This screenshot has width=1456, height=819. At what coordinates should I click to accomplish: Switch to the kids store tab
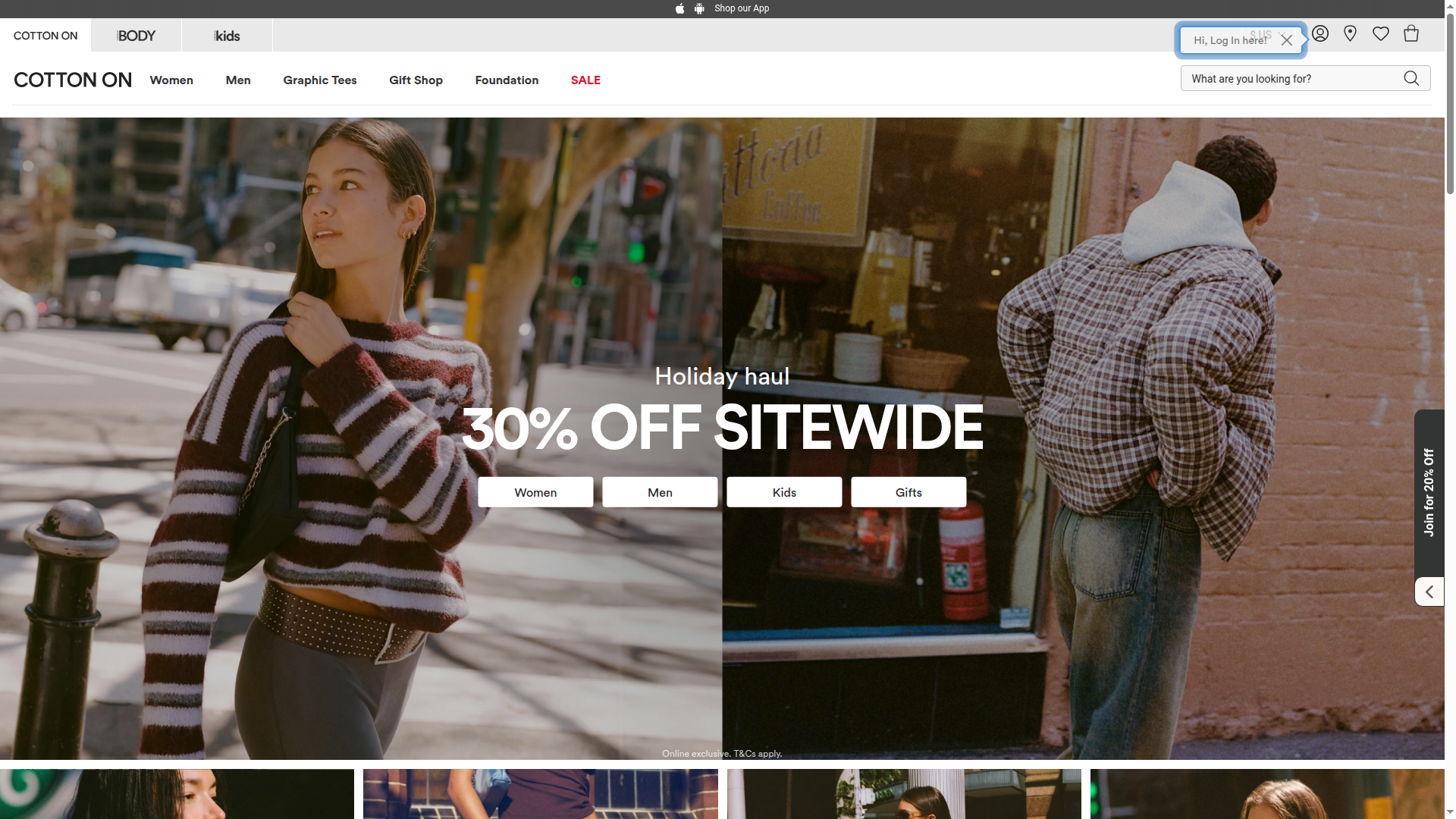point(226,36)
